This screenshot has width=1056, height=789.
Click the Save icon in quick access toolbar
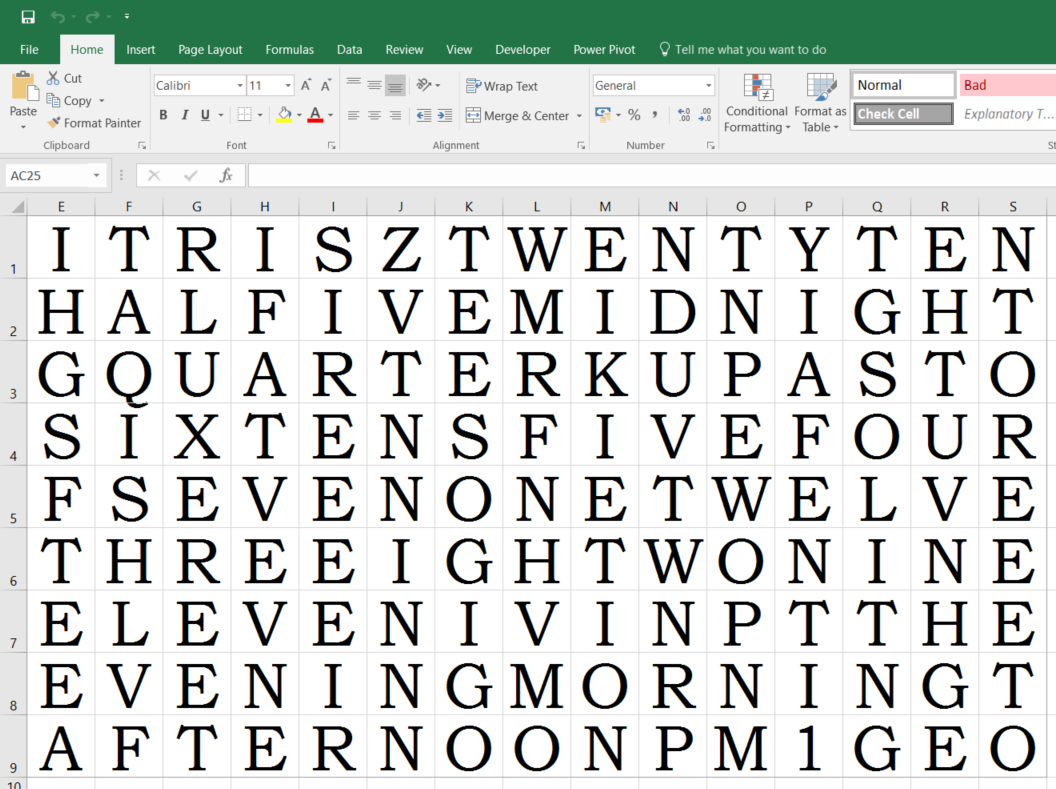pos(28,17)
